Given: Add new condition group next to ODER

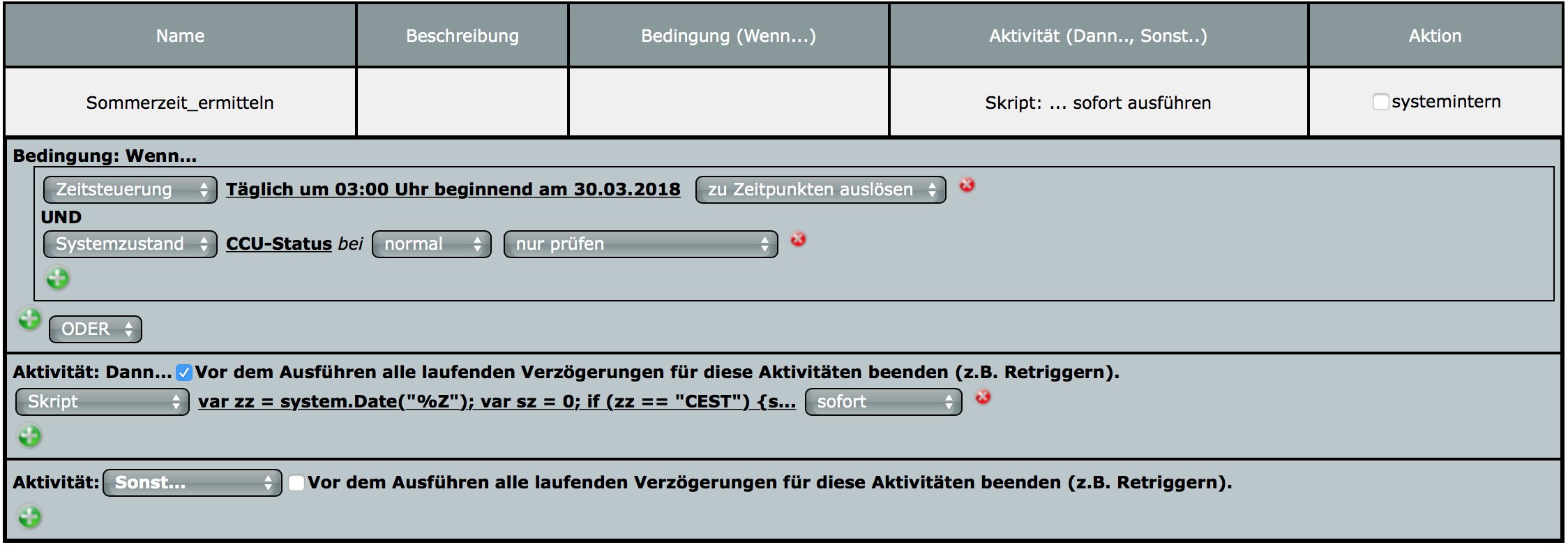Looking at the screenshot, I should (29, 320).
